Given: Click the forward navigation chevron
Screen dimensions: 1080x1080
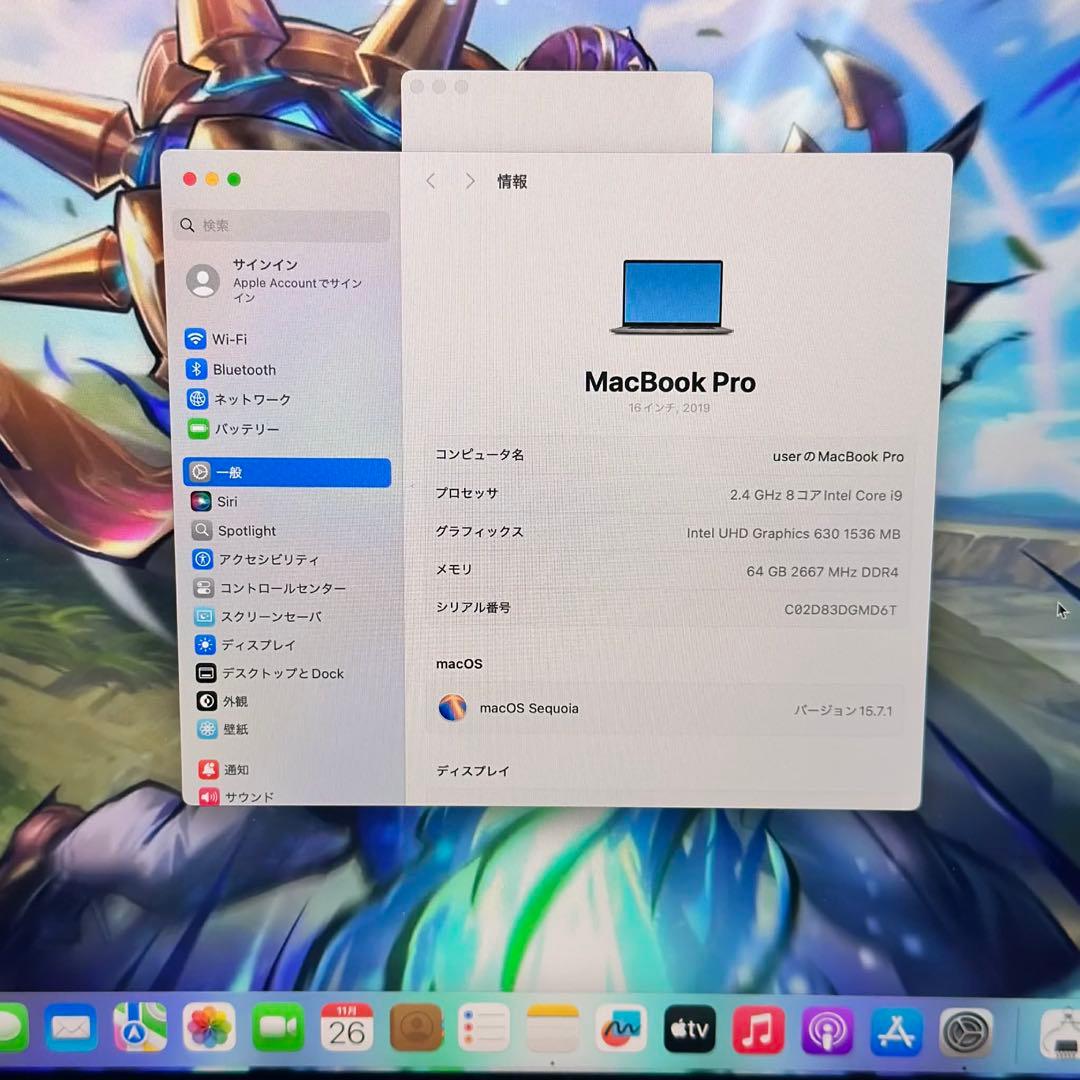Looking at the screenshot, I should pyautogui.click(x=469, y=181).
